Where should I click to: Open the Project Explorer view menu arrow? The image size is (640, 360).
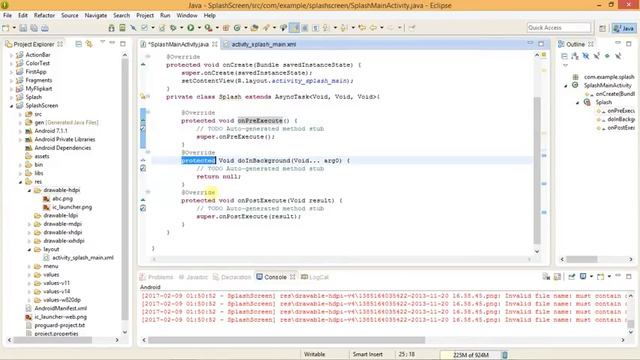coord(102,43)
